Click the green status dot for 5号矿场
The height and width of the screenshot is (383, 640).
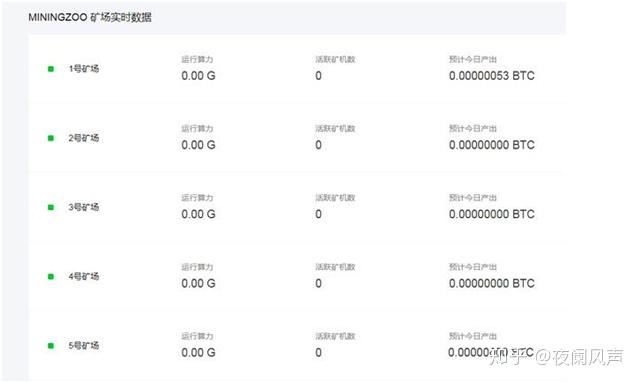[x=51, y=345]
